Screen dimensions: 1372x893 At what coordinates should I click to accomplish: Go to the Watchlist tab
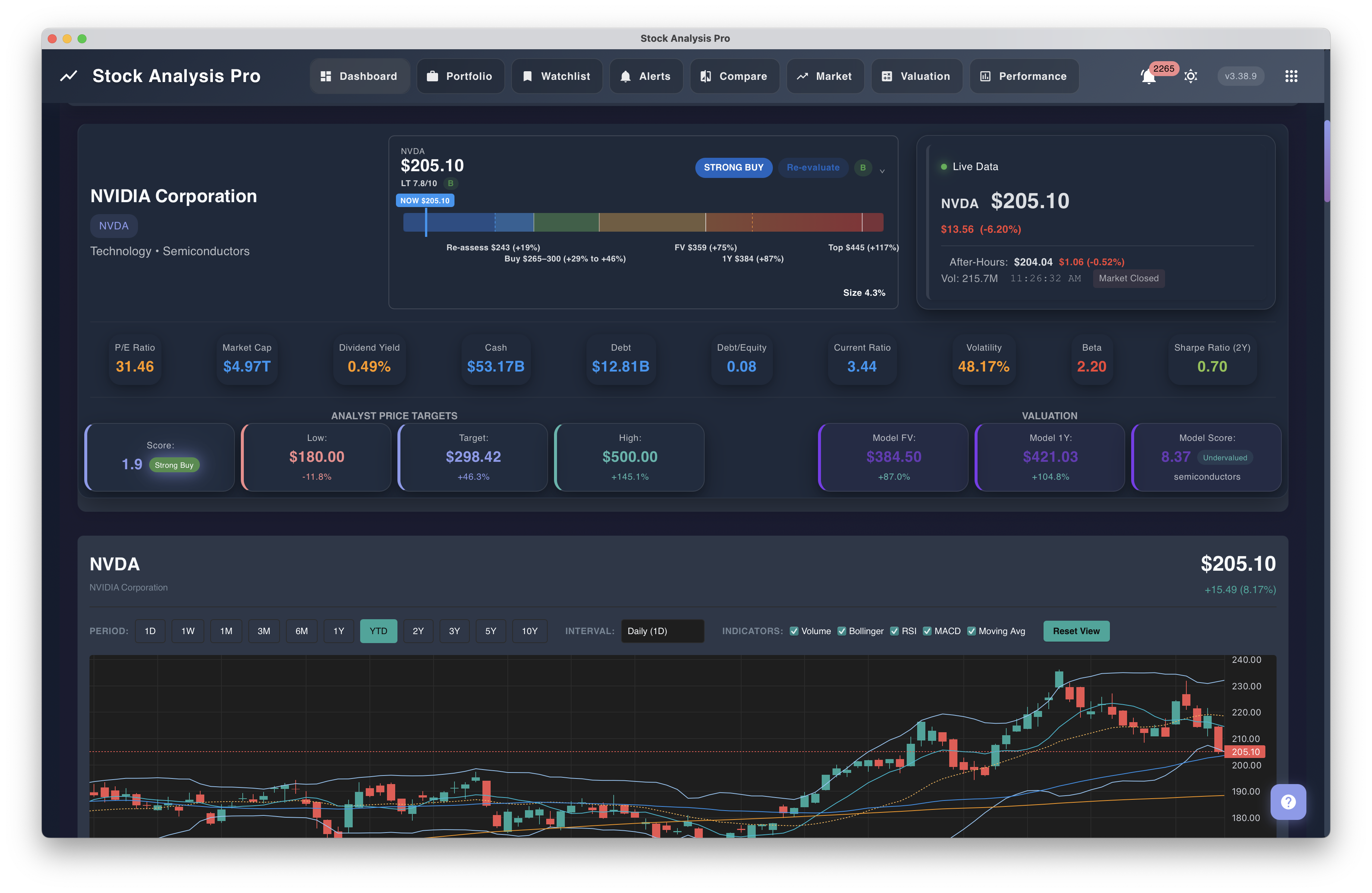pyautogui.click(x=557, y=76)
